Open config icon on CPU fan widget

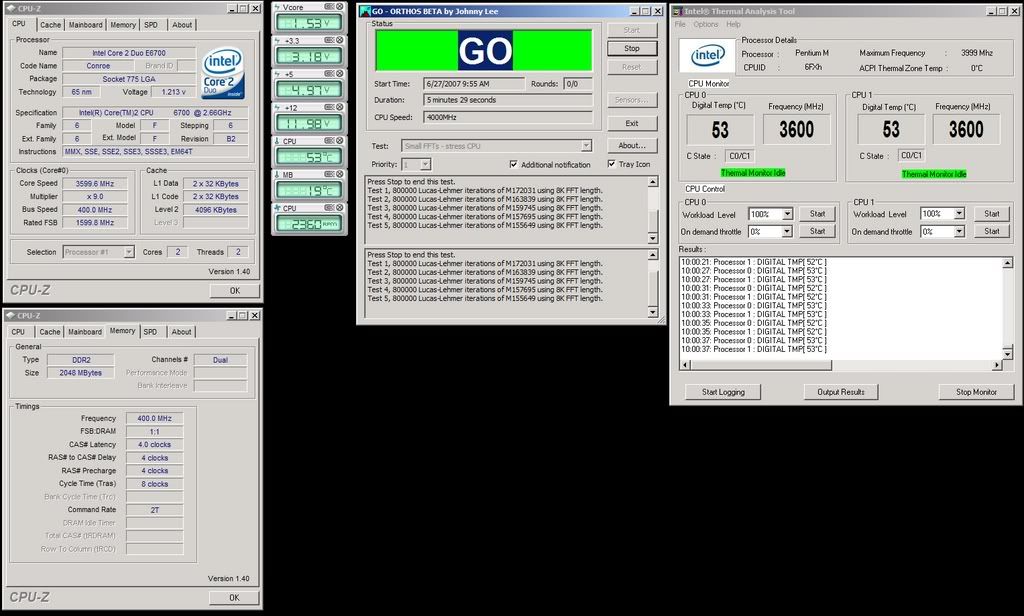pyautogui.click(x=329, y=208)
